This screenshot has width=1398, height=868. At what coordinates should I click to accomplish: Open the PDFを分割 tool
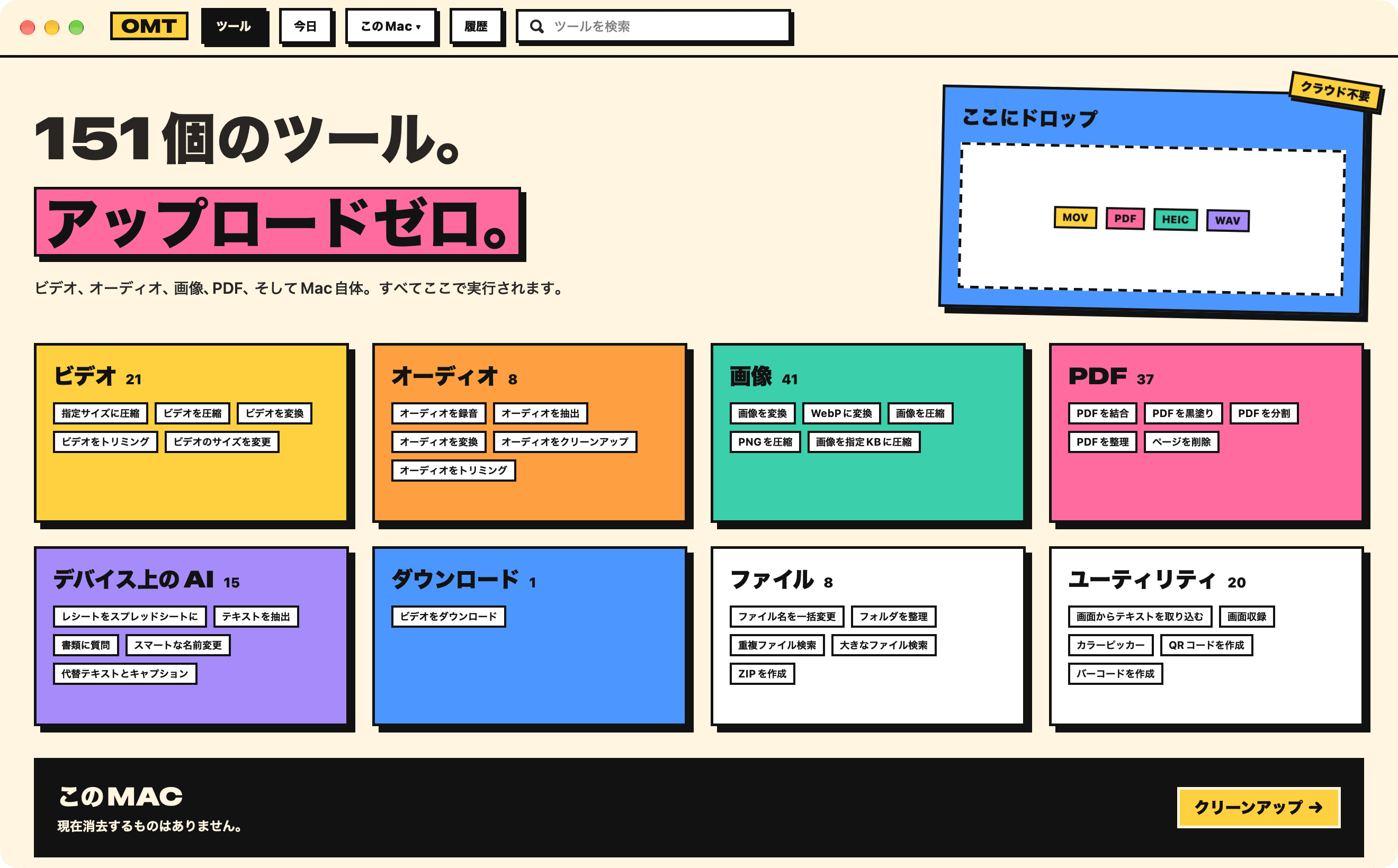pos(1264,413)
